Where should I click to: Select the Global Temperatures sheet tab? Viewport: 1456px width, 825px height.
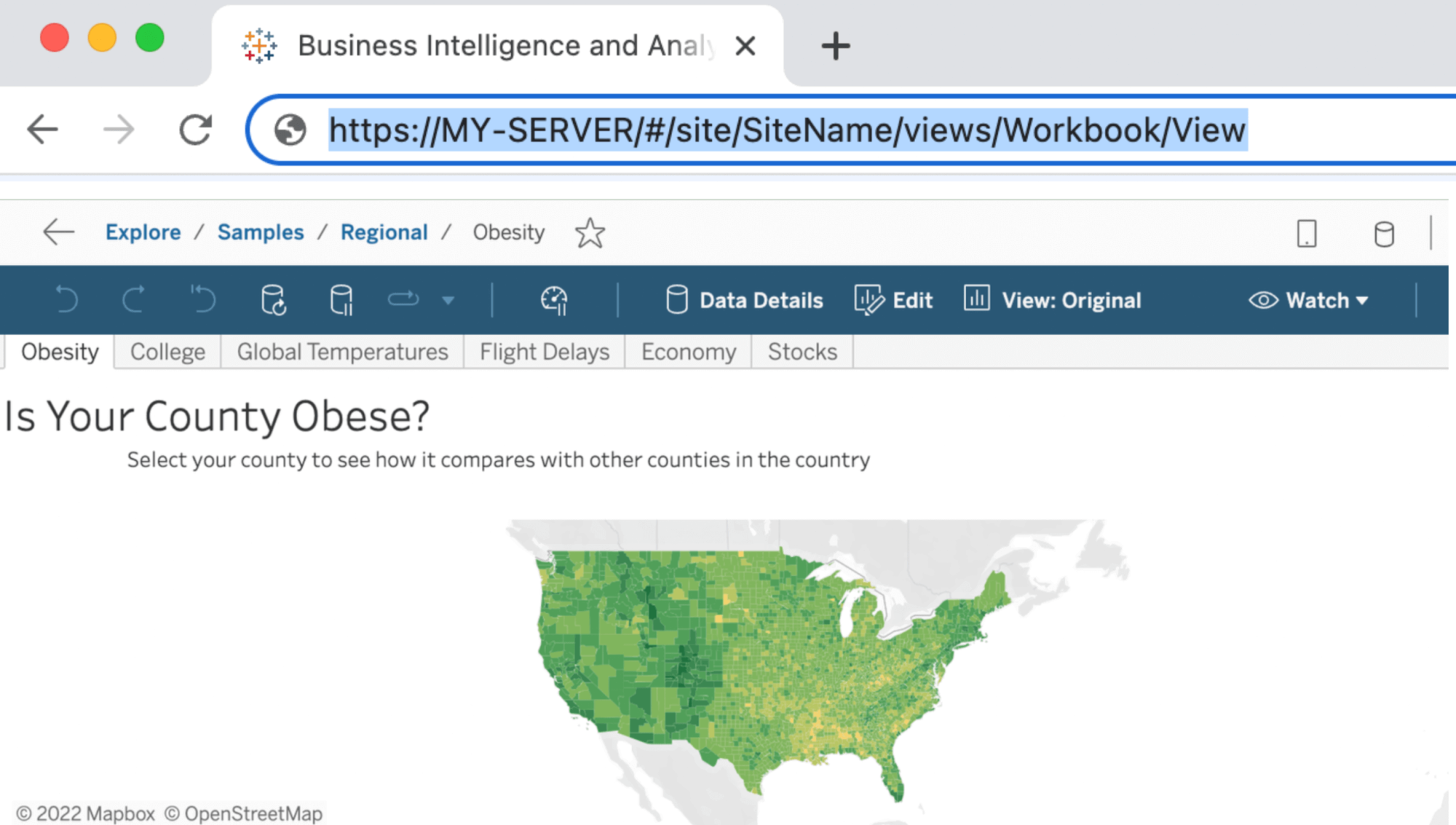(342, 351)
